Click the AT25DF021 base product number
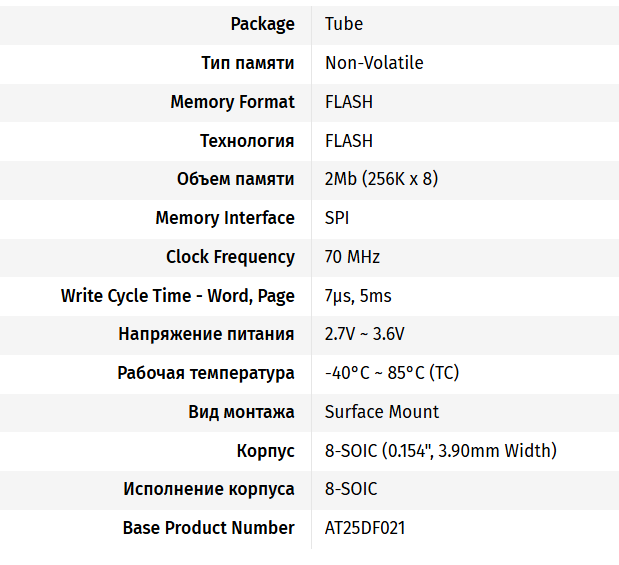This screenshot has height=565, width=619. pyautogui.click(x=365, y=528)
